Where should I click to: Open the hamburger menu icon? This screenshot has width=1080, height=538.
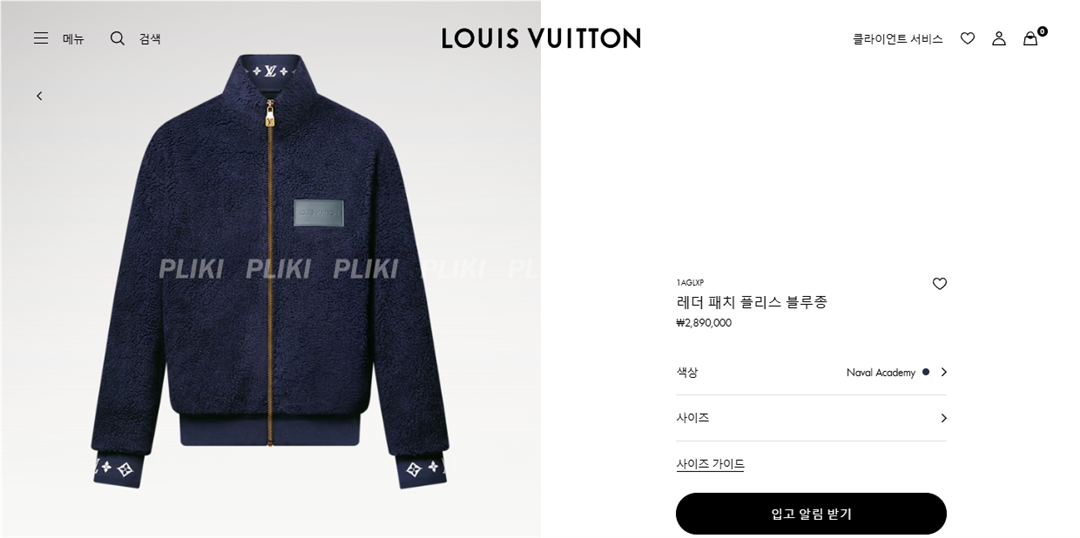click(41, 39)
